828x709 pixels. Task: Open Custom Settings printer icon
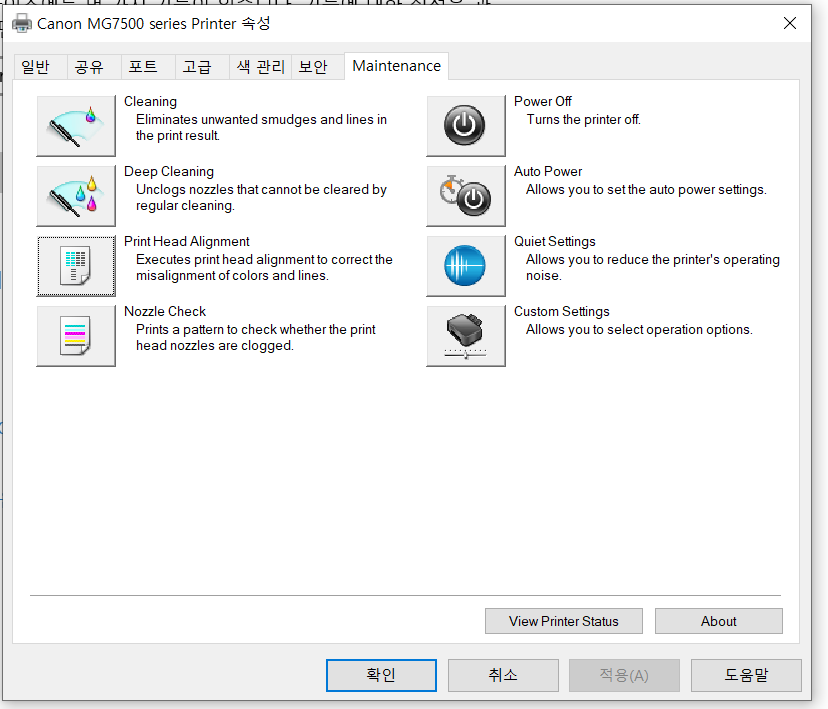tap(466, 336)
